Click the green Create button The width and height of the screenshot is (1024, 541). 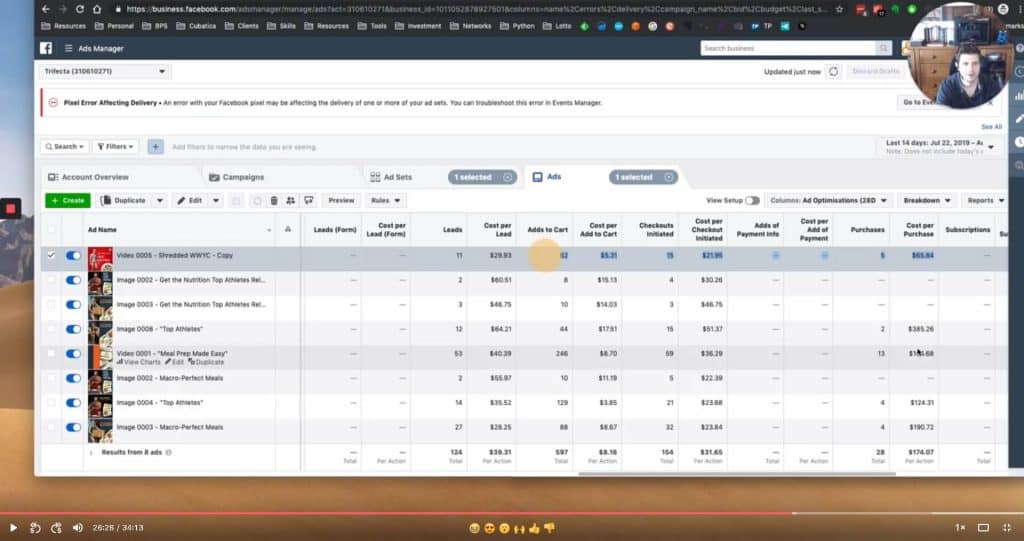pyautogui.click(x=68, y=200)
